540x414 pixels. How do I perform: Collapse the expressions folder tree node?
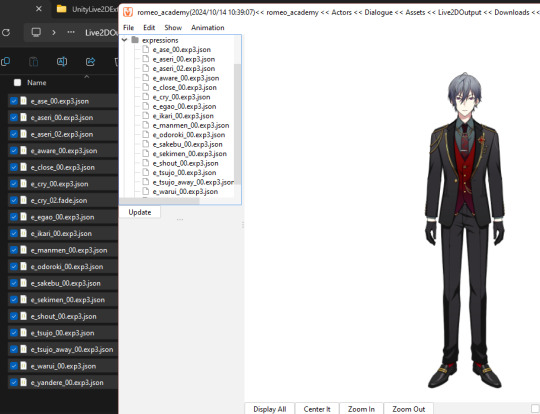click(x=124, y=40)
